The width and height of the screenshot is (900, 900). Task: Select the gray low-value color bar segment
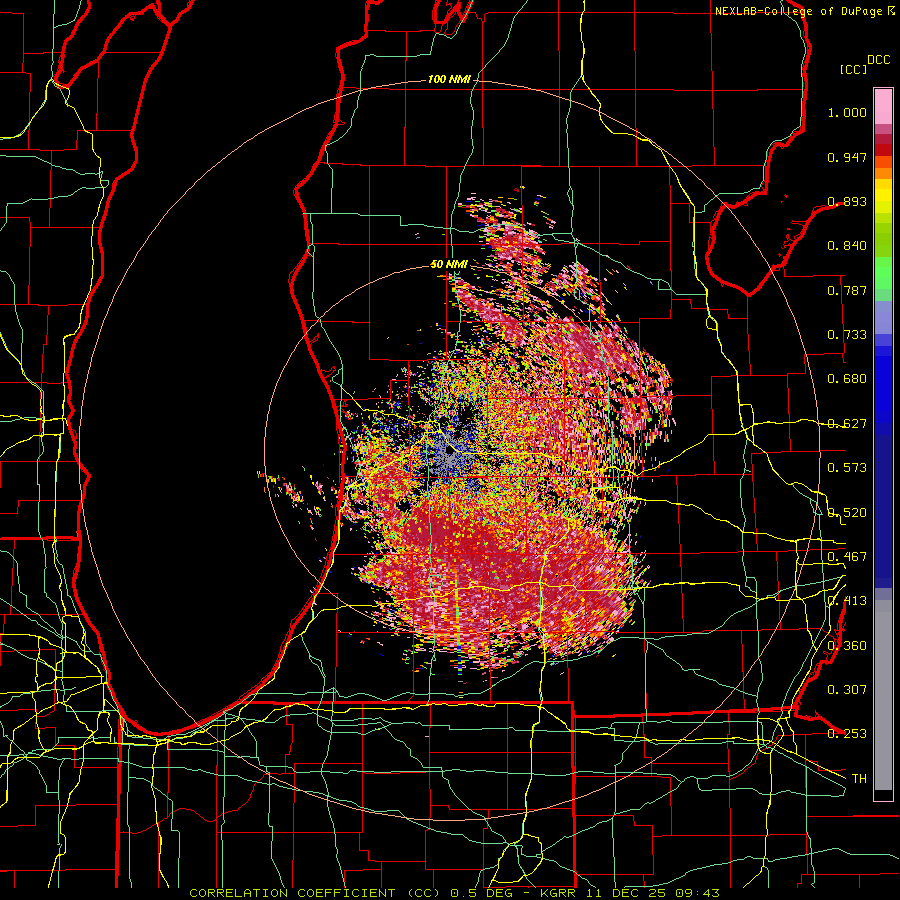coord(883,695)
